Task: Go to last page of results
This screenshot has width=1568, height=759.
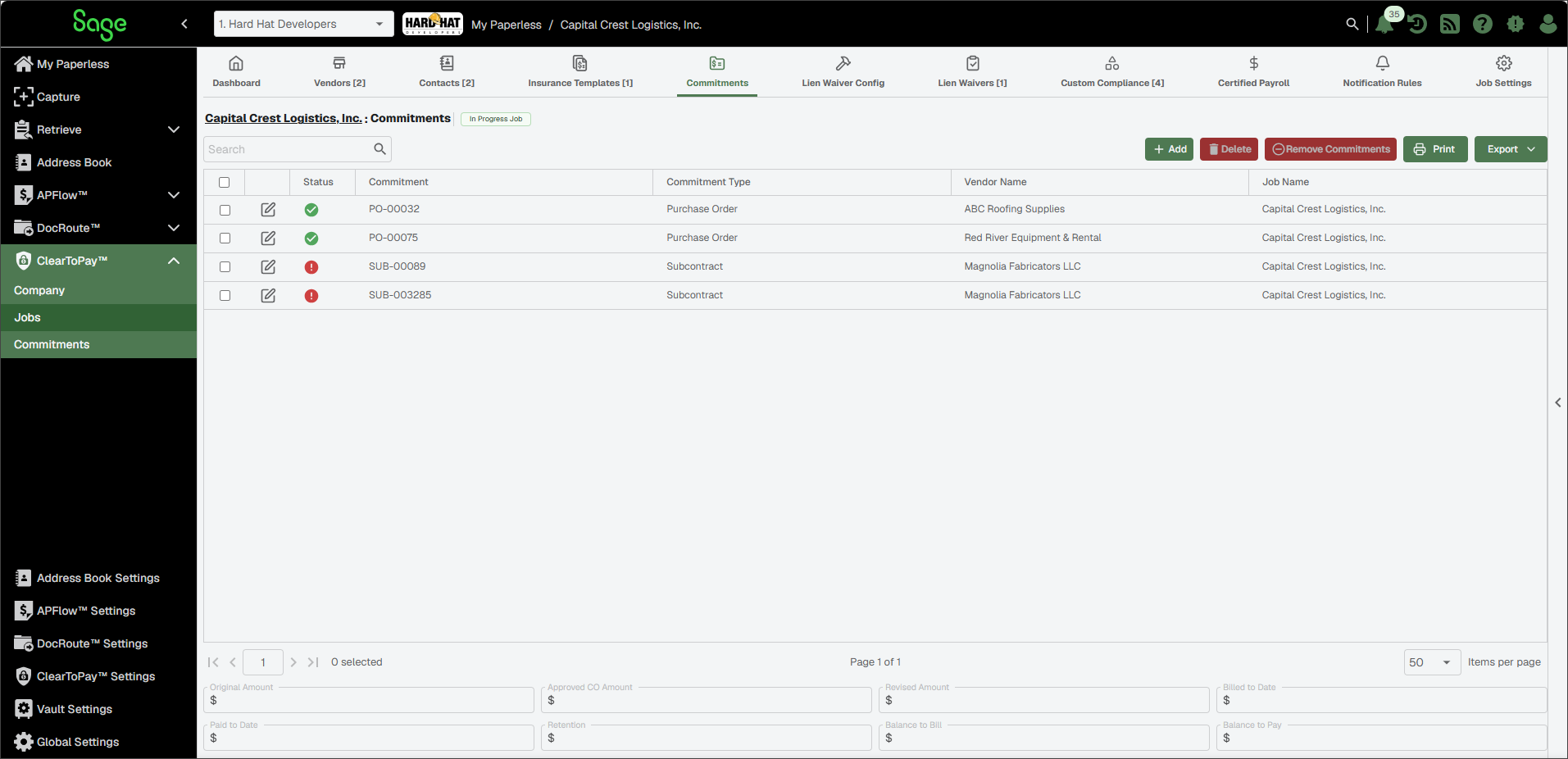Action: coord(313,662)
